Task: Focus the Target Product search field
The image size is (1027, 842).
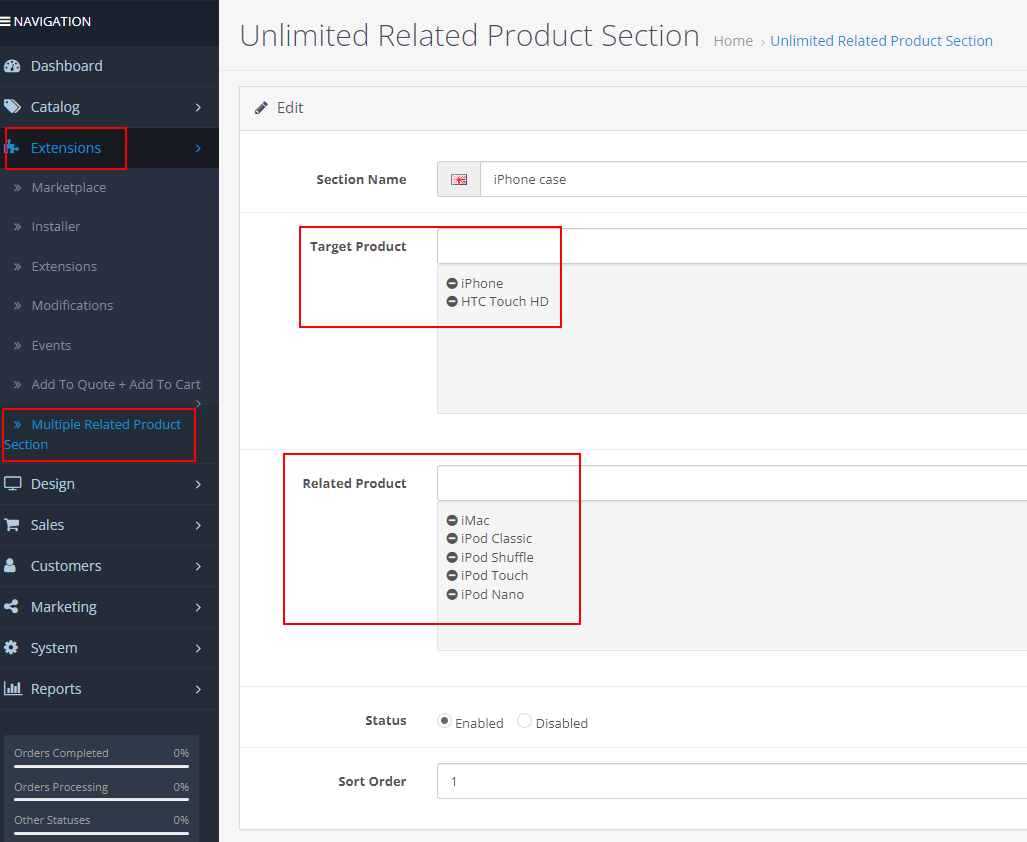Action: coord(732,246)
